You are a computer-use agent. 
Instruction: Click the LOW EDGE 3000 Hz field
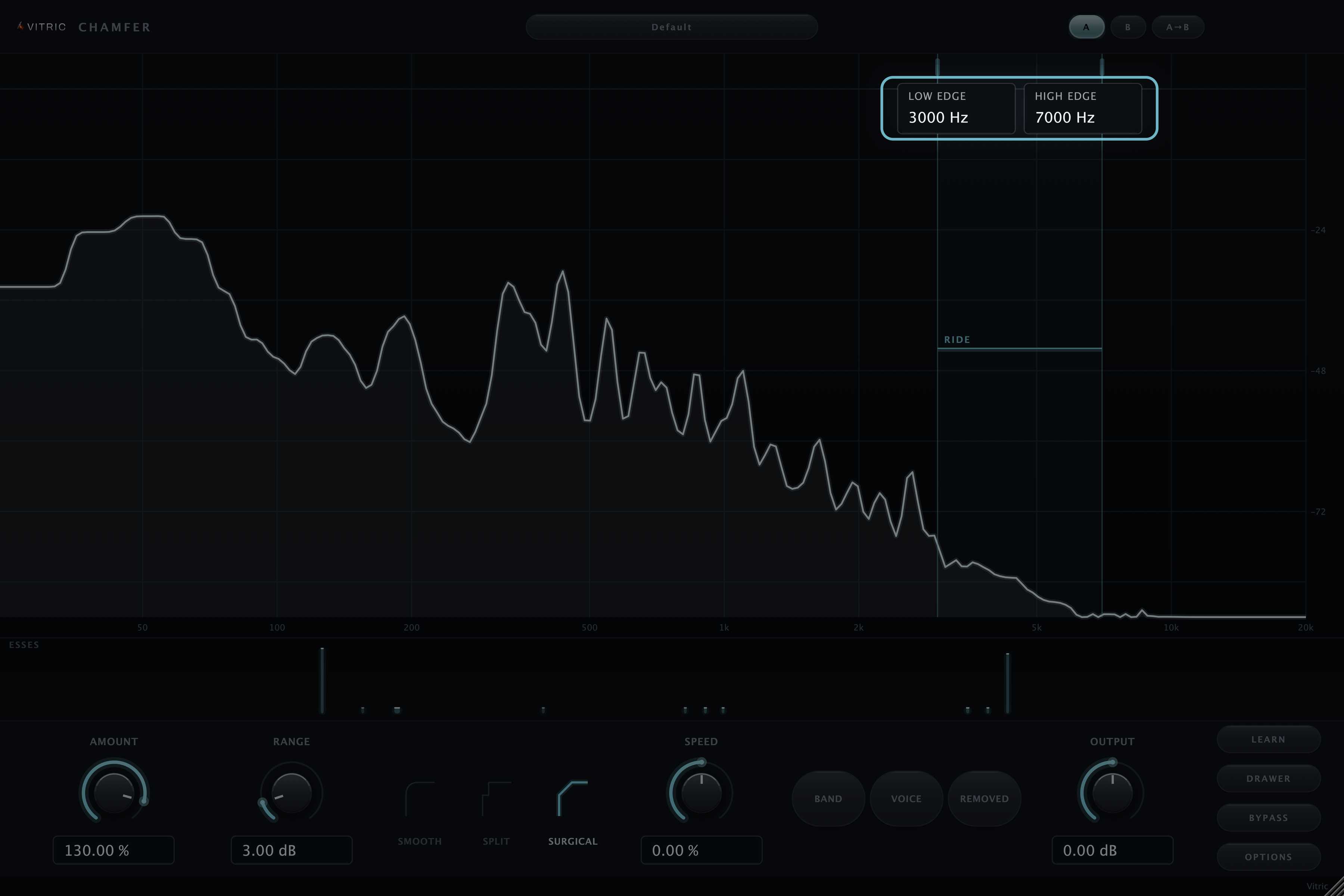tap(956, 108)
